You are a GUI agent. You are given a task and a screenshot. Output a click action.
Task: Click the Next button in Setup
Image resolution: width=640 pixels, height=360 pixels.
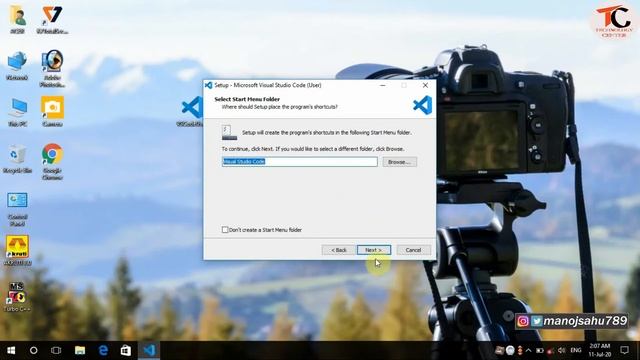click(374, 250)
